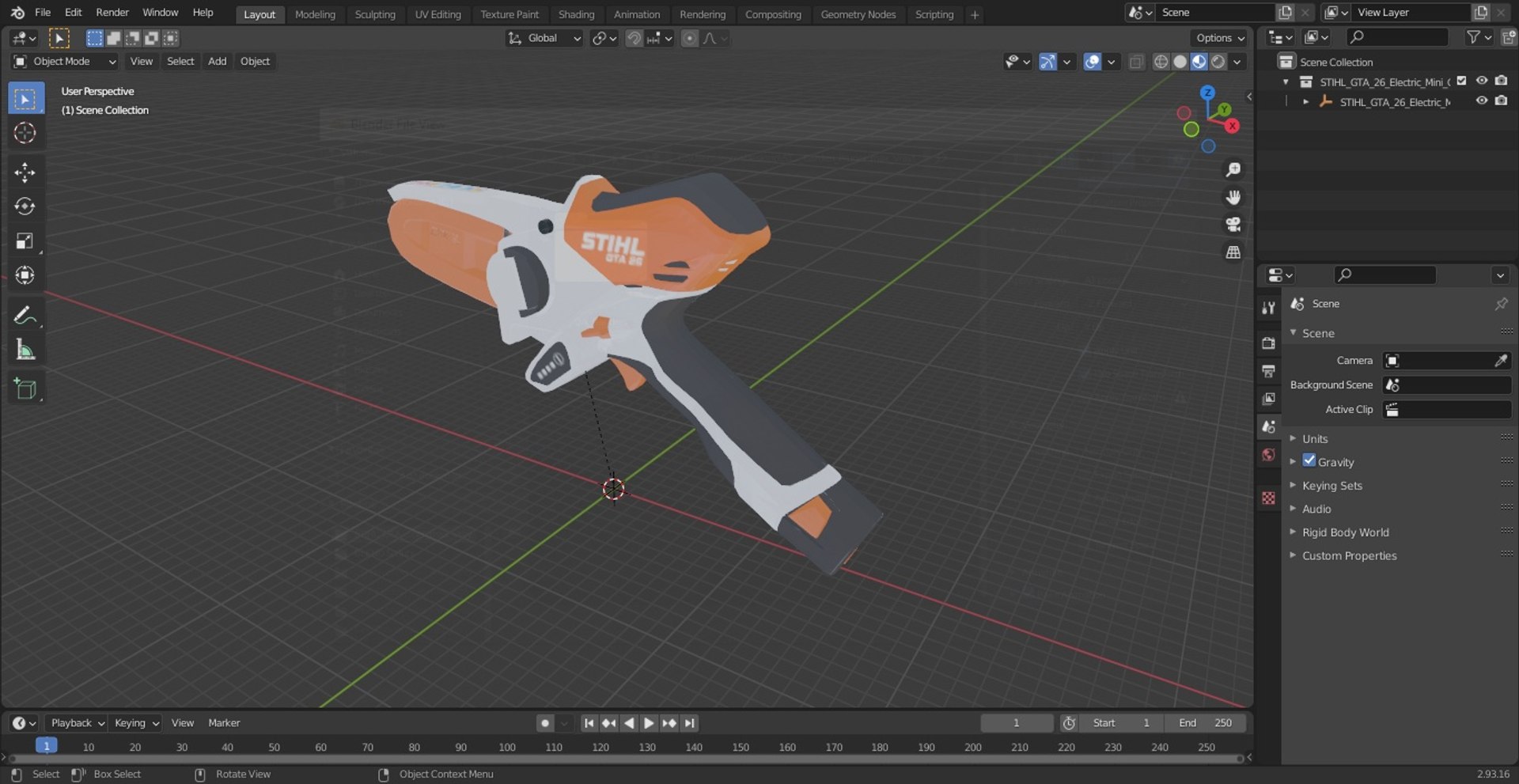Screen dimensions: 1519x784
Task: Pick the Rotate tool
Action: point(25,206)
